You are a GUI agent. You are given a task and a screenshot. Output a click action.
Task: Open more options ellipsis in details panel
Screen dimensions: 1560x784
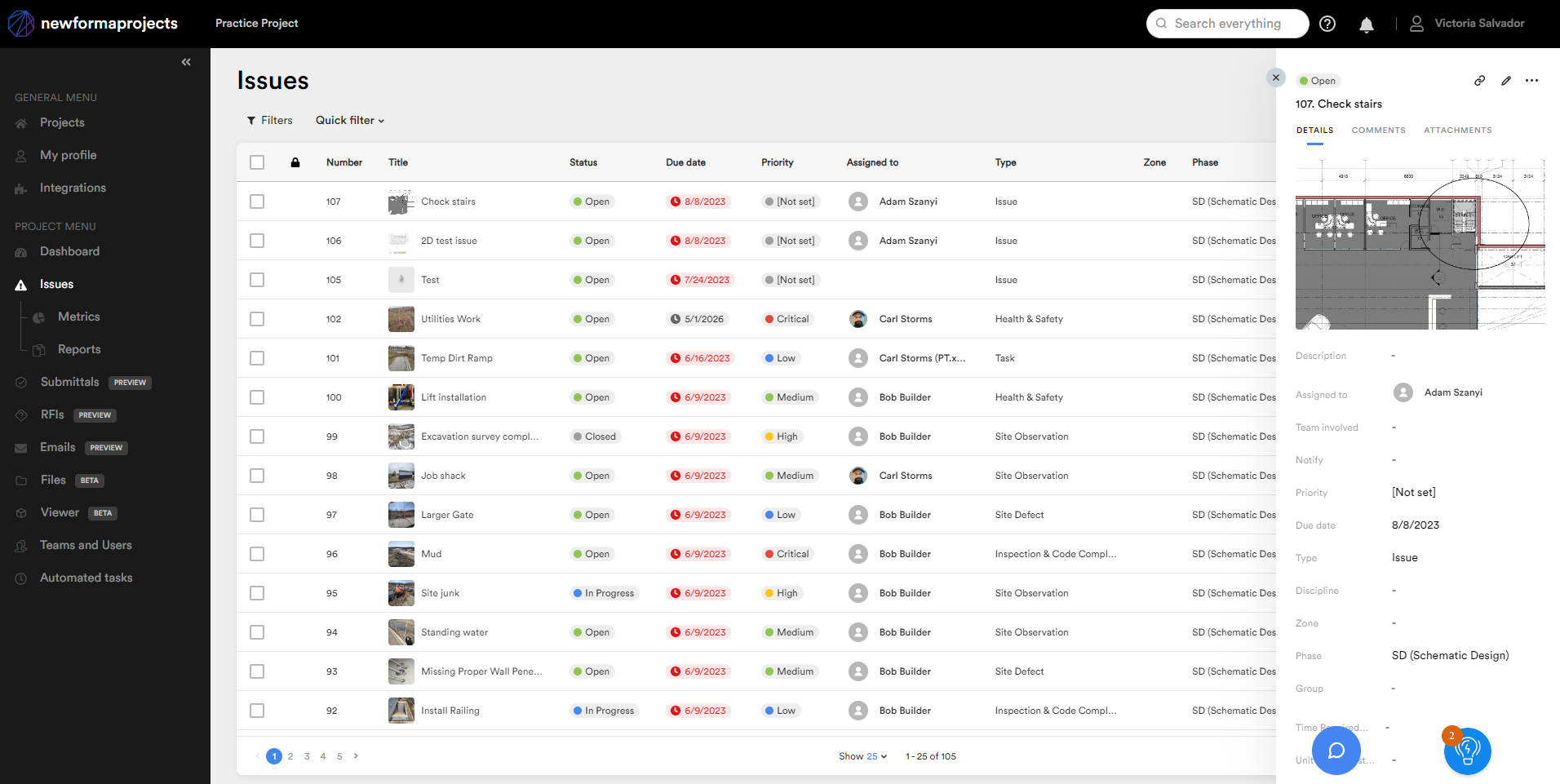point(1531,81)
